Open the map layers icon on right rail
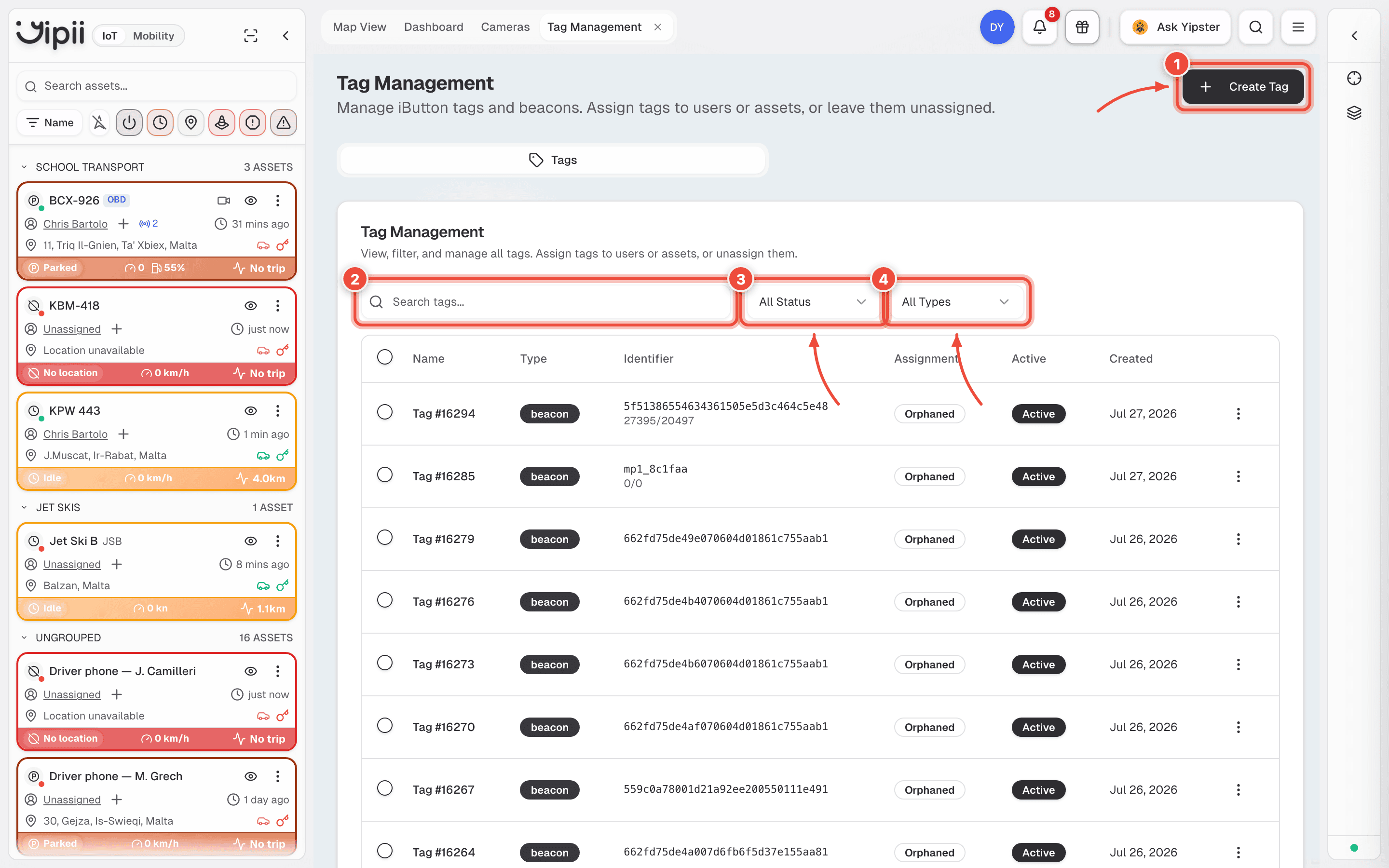 (1354, 112)
